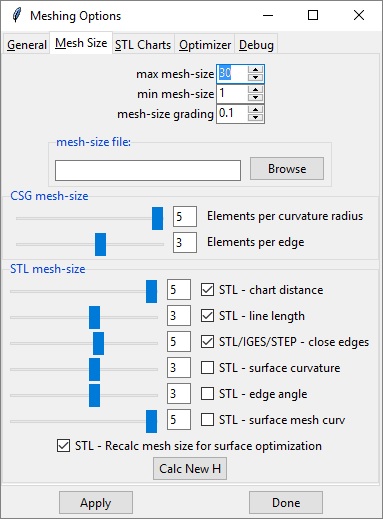Viewport: 383px width, 519px height.
Task: Click the Browse button for mesh-size file
Action: click(287, 169)
